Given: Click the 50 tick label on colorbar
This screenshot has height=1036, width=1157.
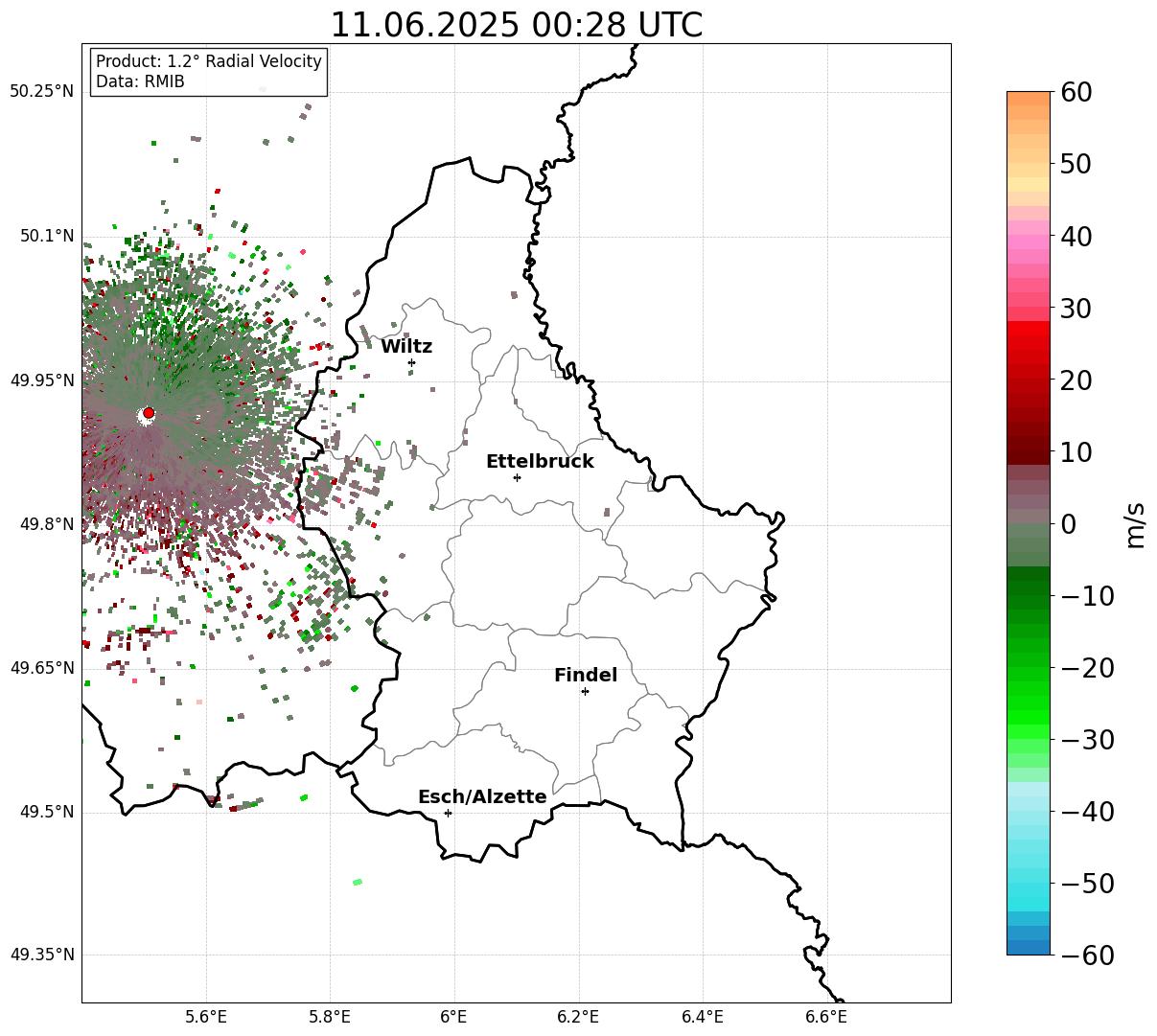Looking at the screenshot, I should coord(1077,165).
